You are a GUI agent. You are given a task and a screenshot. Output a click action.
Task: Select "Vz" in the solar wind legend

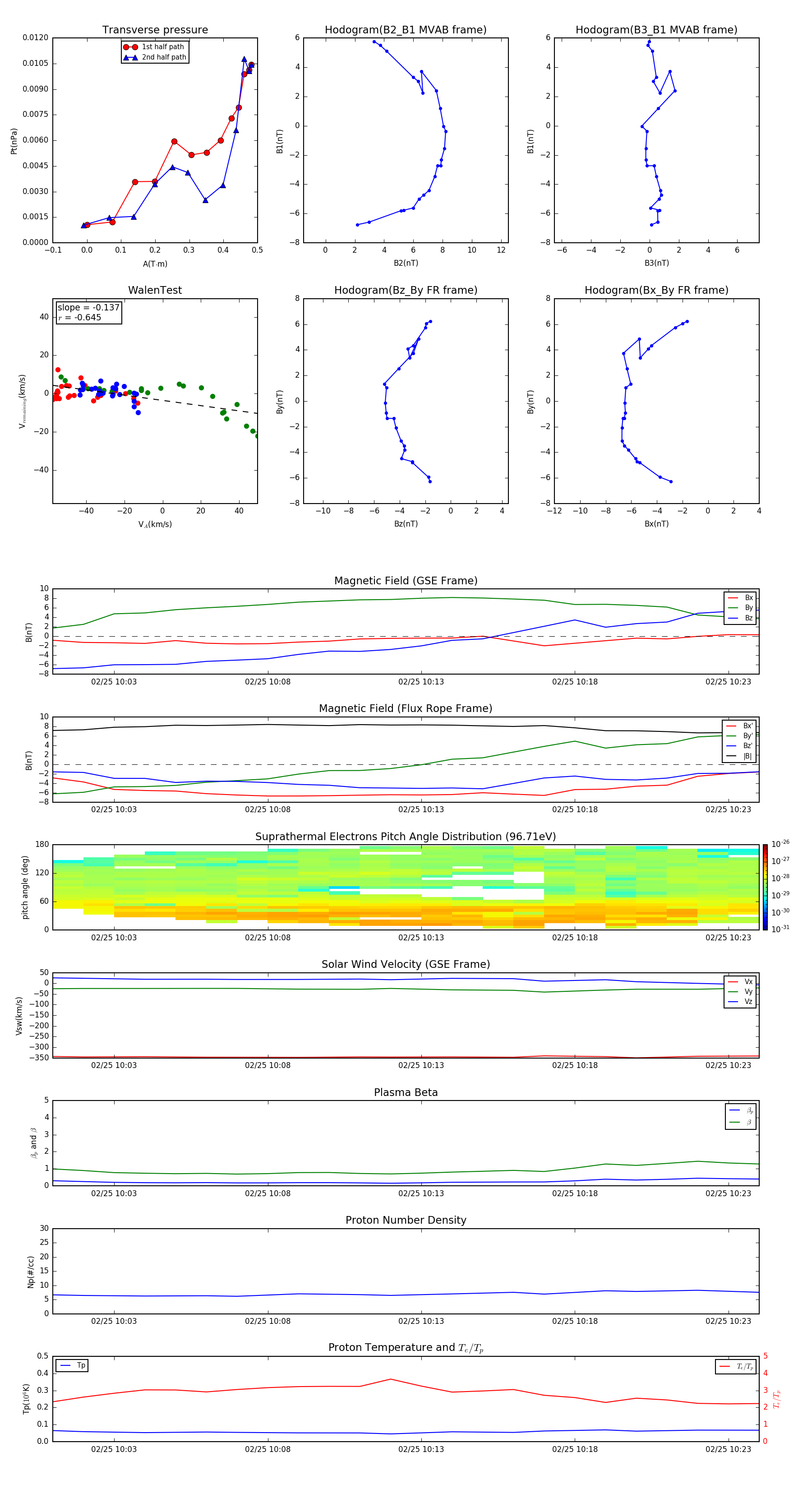(x=741, y=1002)
